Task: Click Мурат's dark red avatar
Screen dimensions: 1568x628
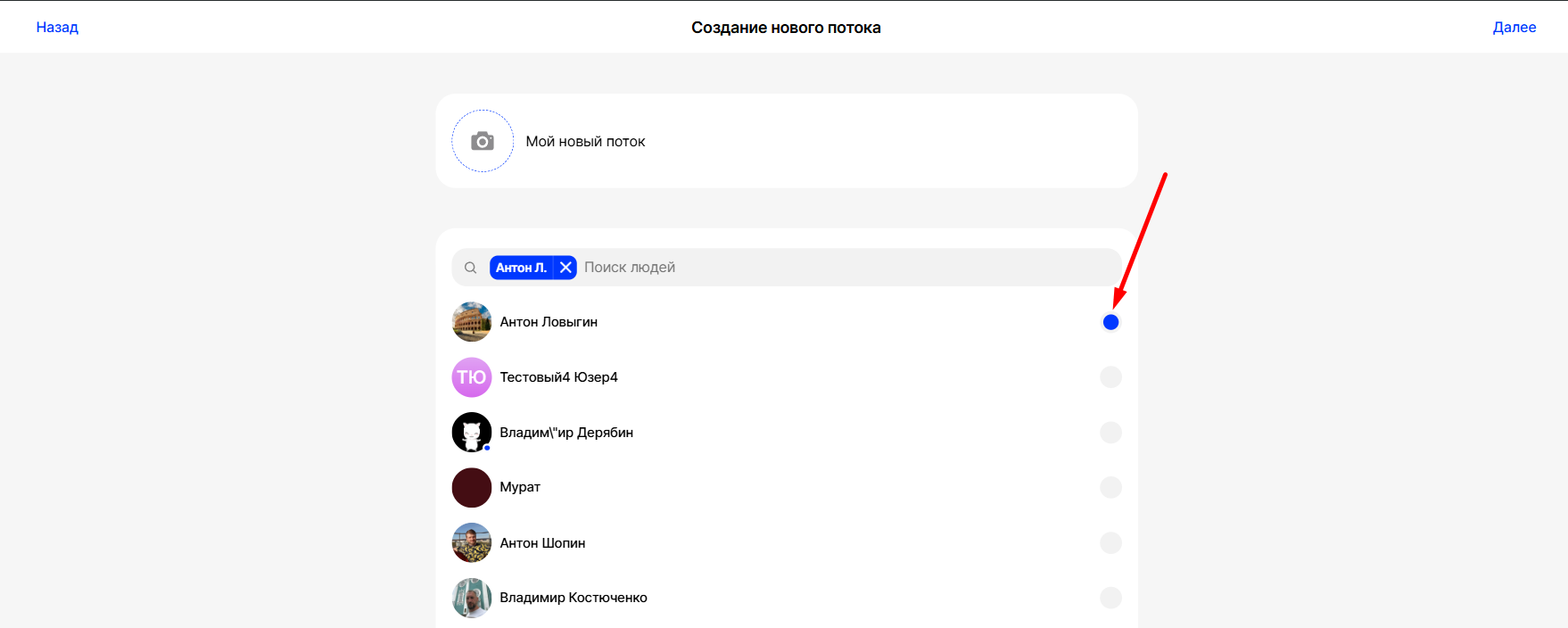Action: pyautogui.click(x=472, y=488)
